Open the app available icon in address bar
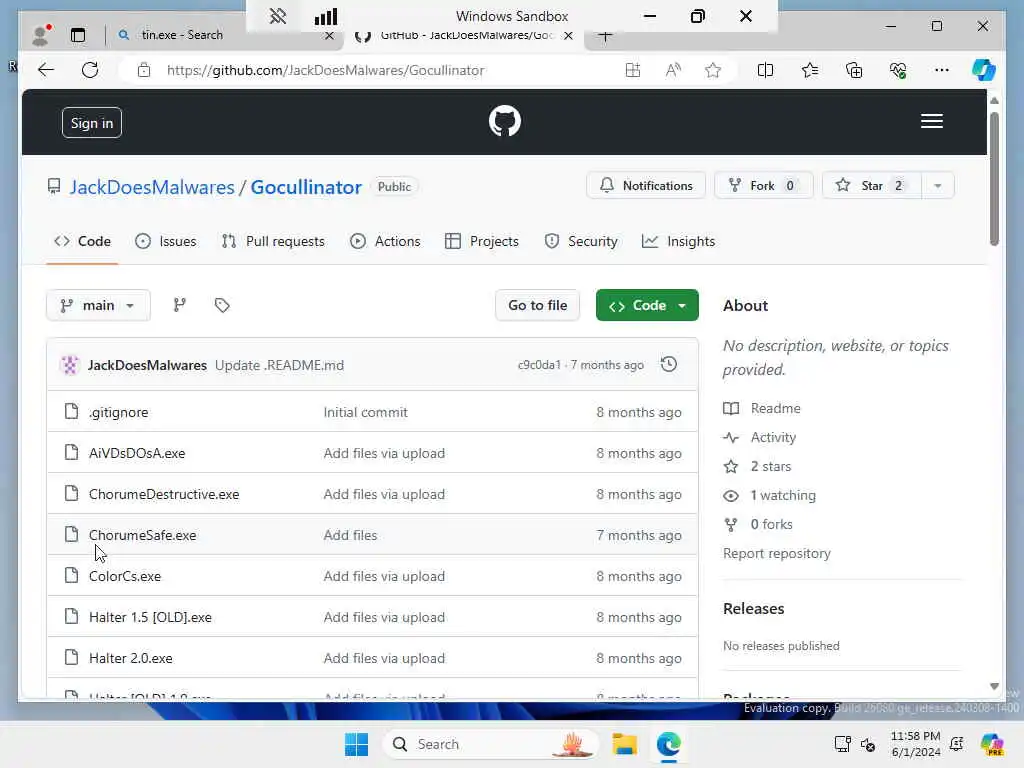This screenshot has width=1024, height=768. 633,70
